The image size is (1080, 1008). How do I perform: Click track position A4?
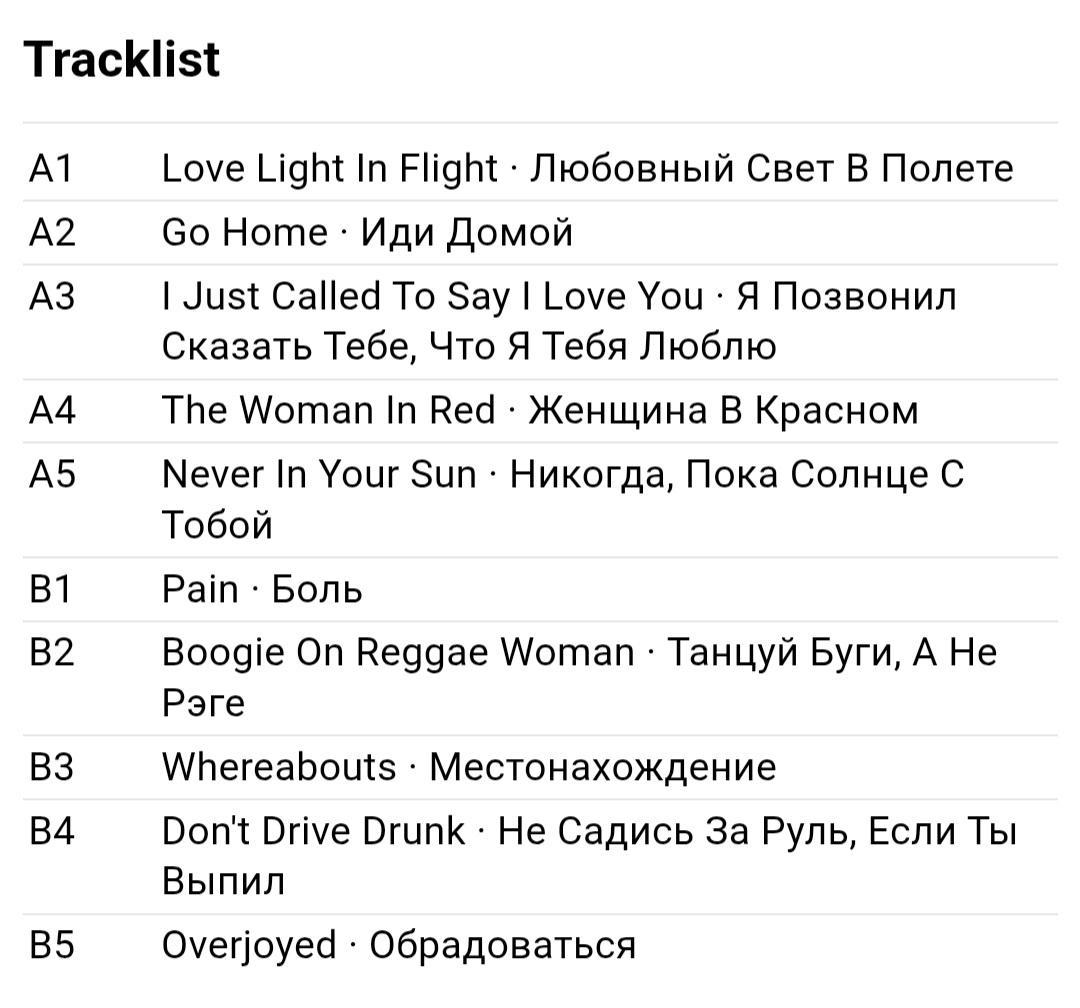[x=51, y=410]
